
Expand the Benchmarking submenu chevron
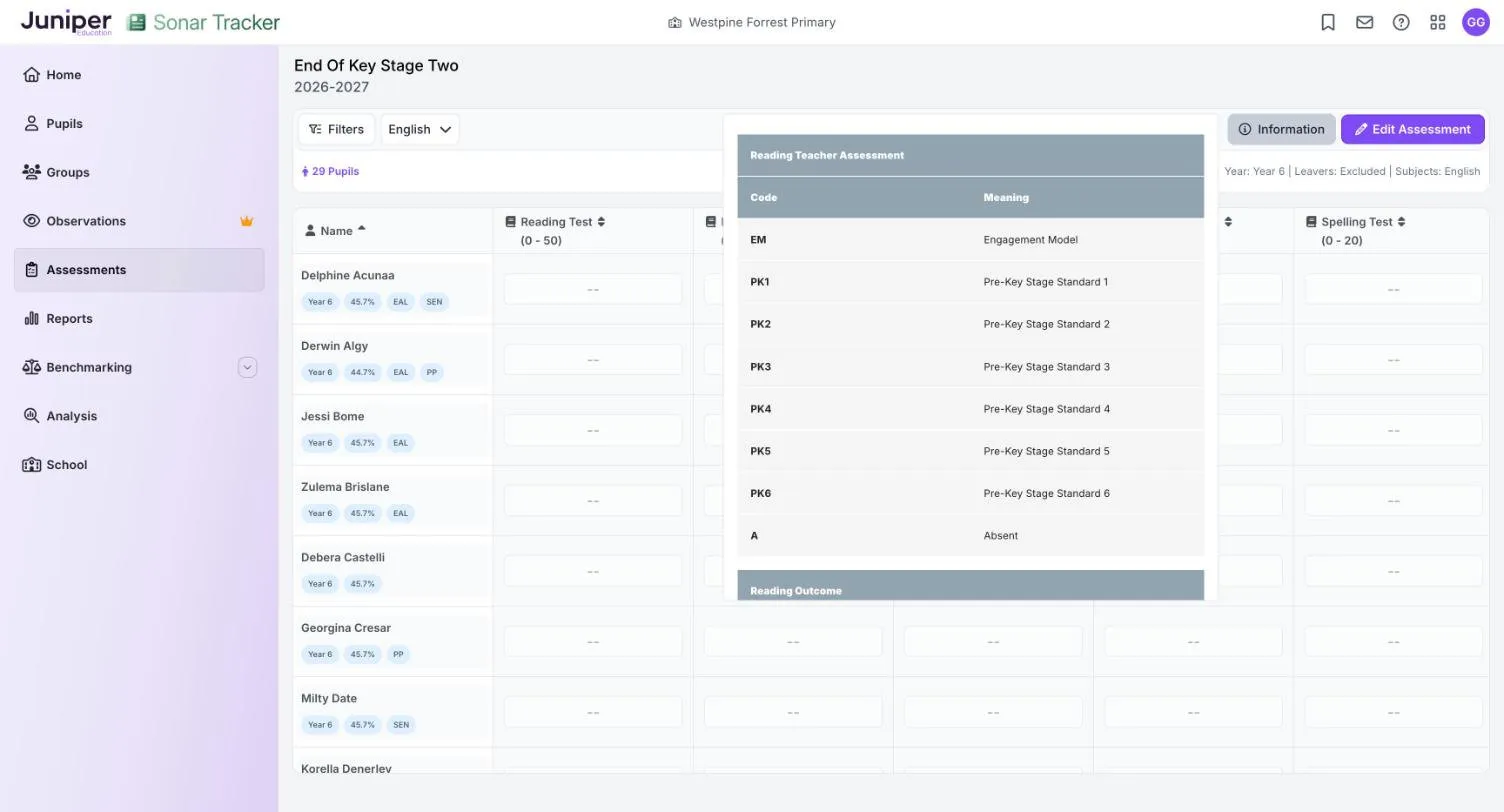[x=247, y=368]
